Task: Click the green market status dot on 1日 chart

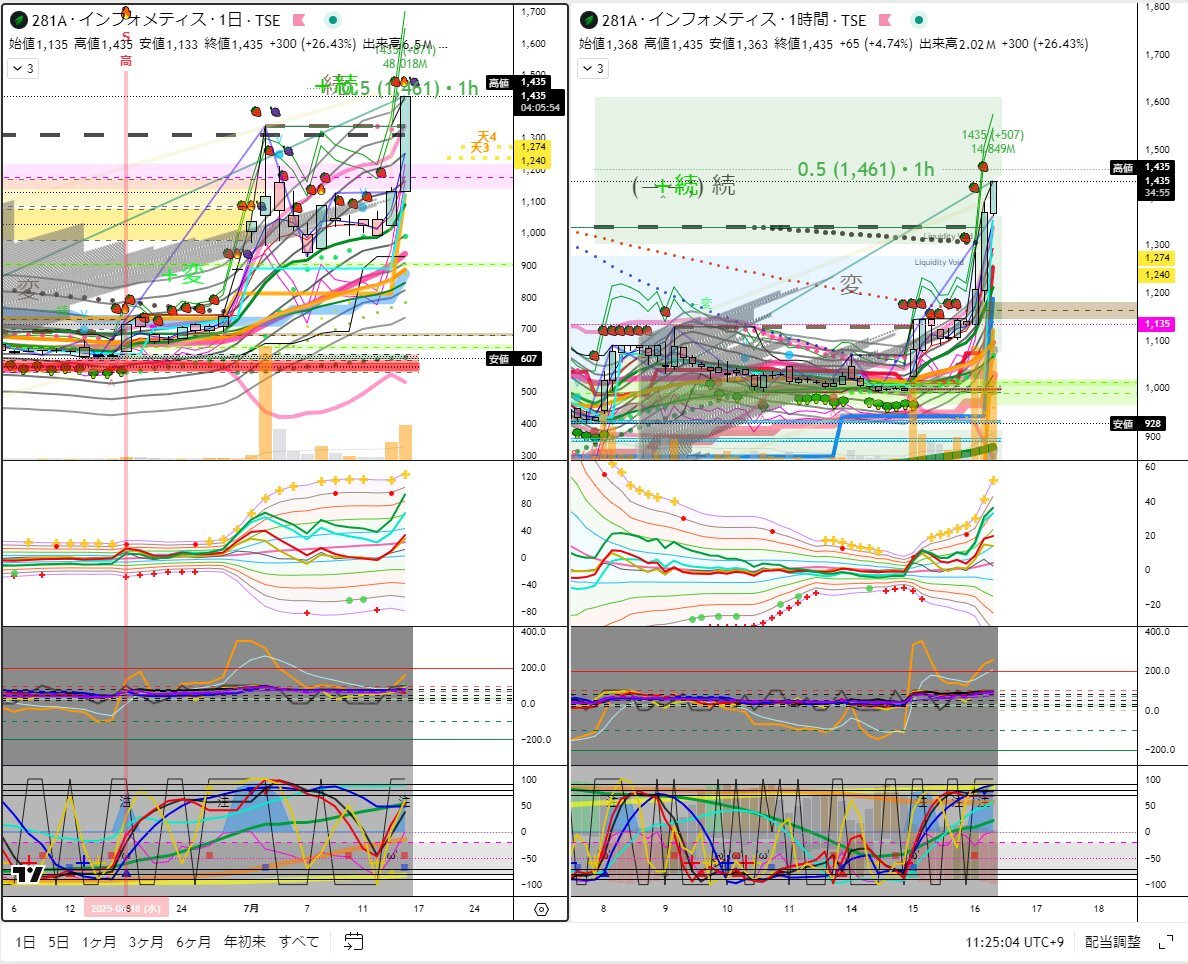Action: click(333, 20)
